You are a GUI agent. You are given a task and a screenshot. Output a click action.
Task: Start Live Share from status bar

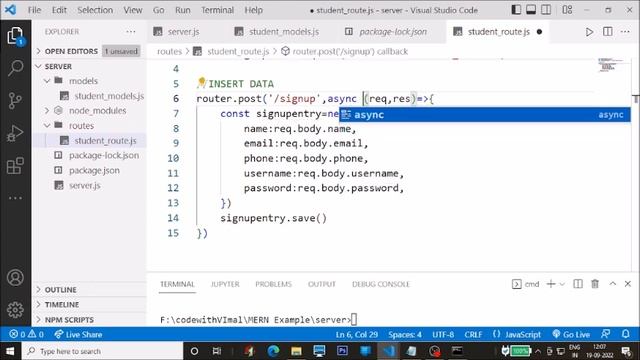[78, 334]
